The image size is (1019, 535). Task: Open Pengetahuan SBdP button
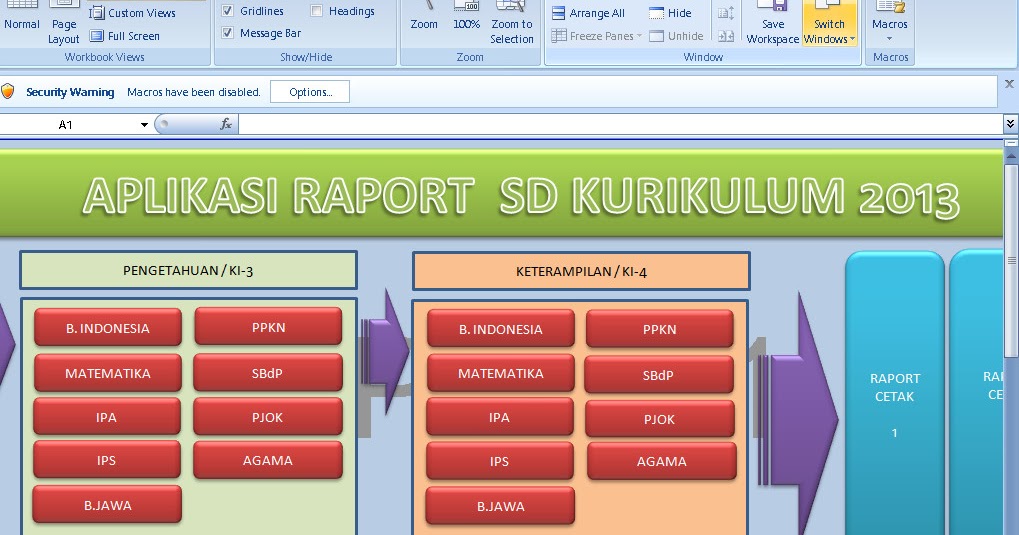tap(268, 372)
